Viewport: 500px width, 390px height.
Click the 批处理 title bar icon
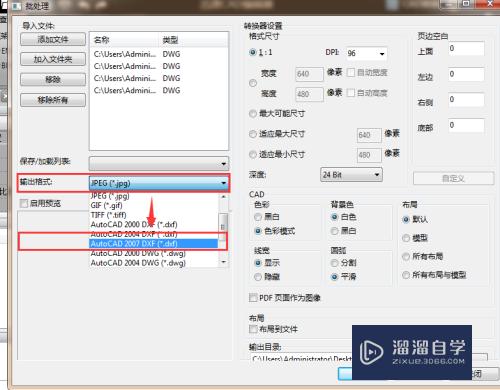click(x=17, y=6)
